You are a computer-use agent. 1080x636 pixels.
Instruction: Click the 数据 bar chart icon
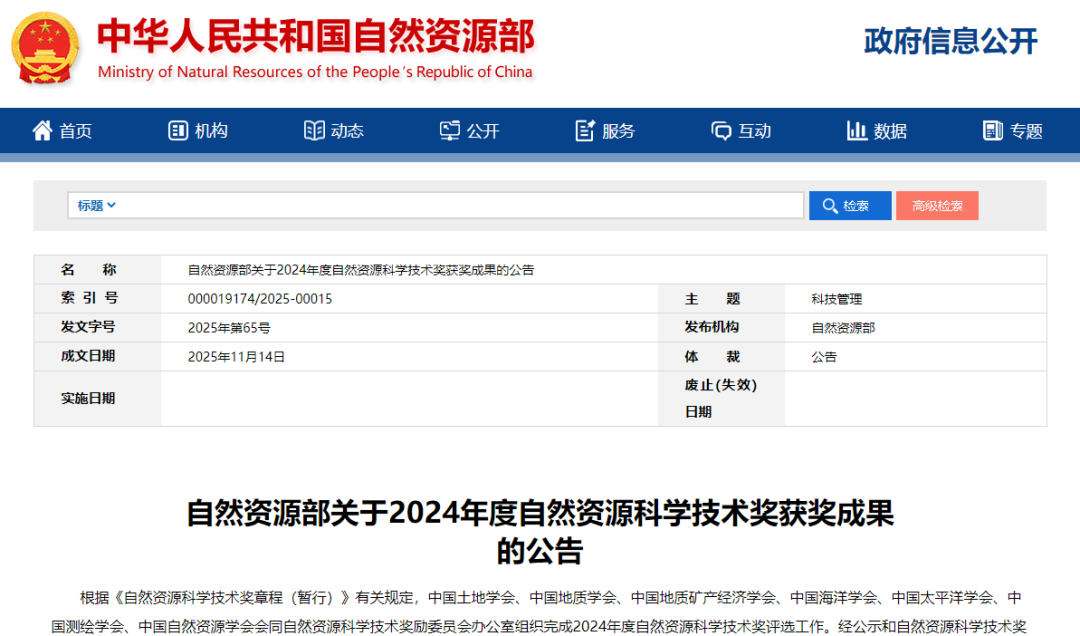(x=857, y=131)
